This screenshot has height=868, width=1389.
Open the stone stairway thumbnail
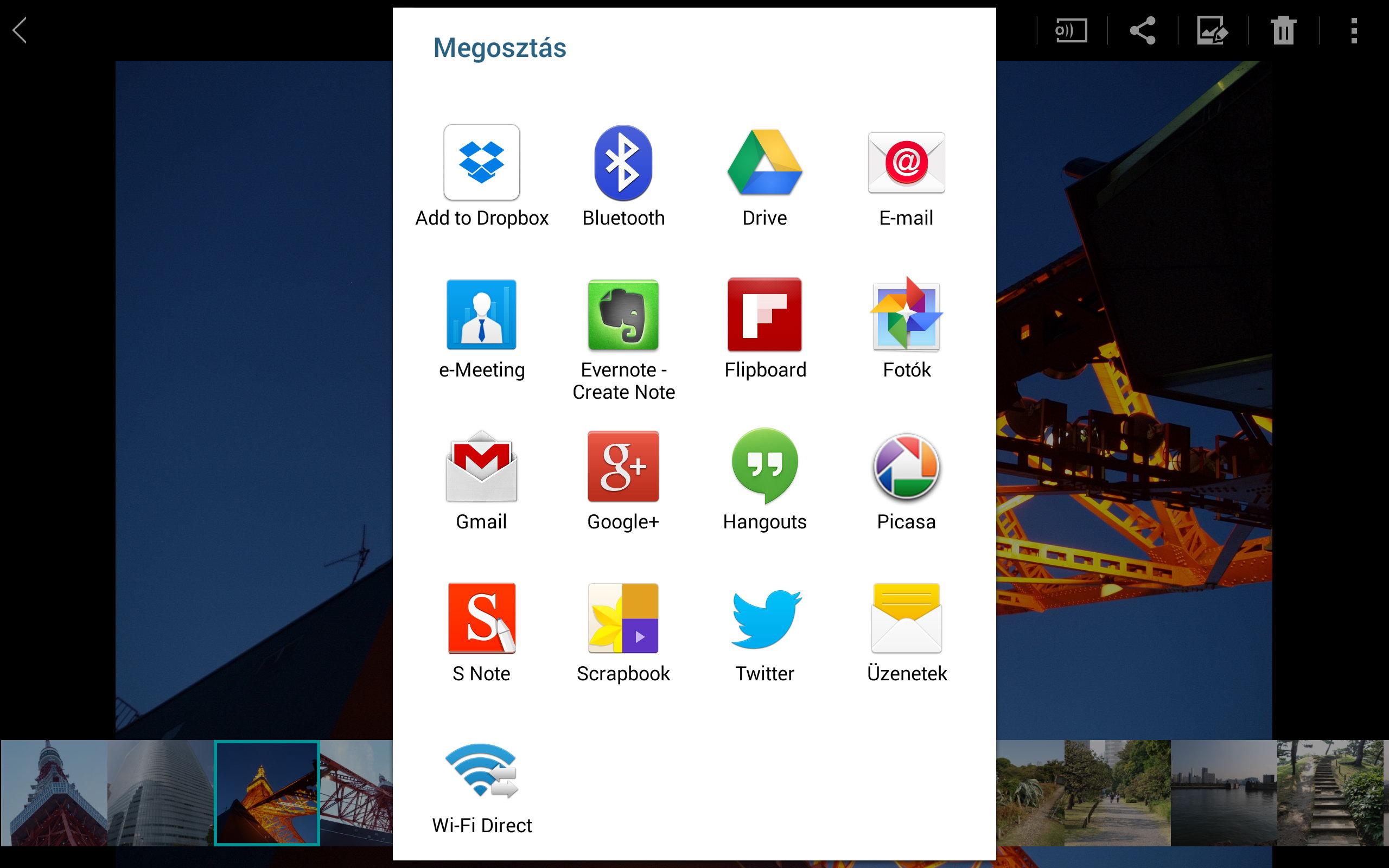tap(1330, 793)
